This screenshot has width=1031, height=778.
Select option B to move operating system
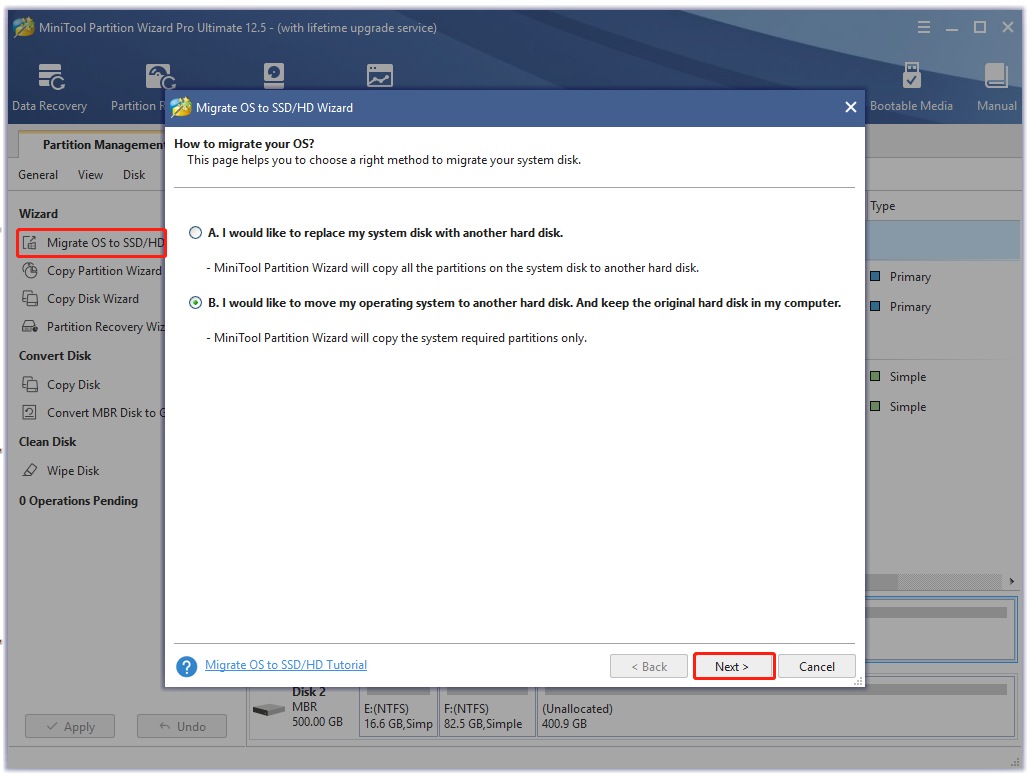tap(195, 303)
